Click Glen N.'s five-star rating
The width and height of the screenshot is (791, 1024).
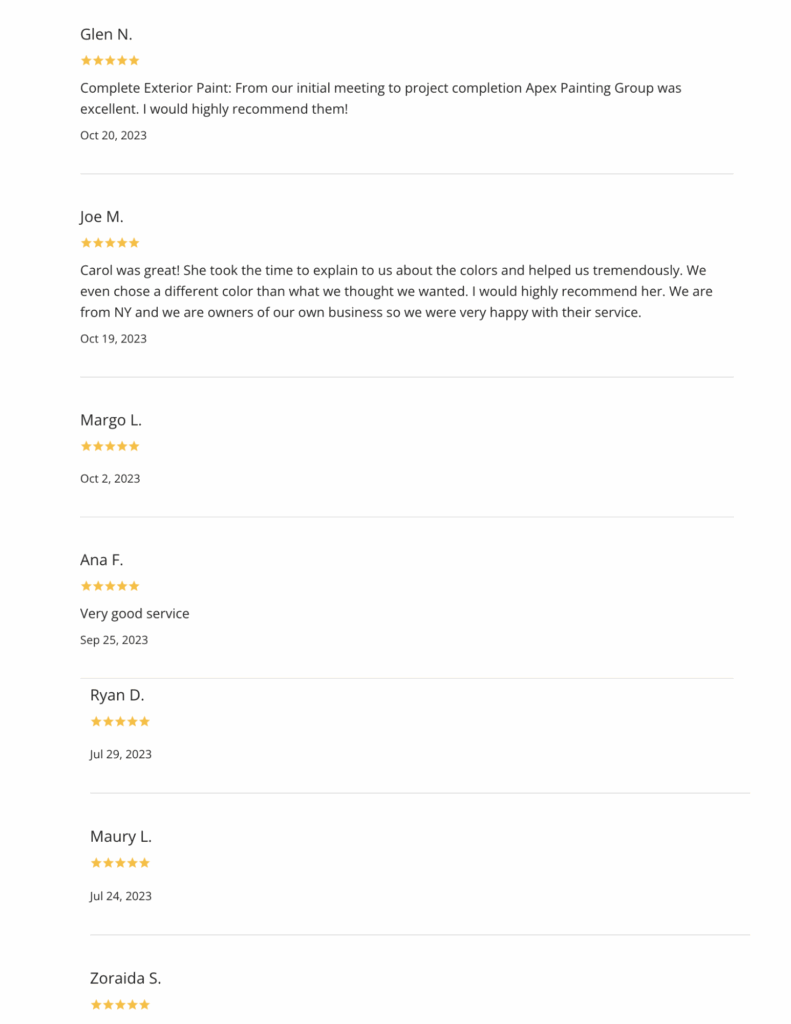110,60
